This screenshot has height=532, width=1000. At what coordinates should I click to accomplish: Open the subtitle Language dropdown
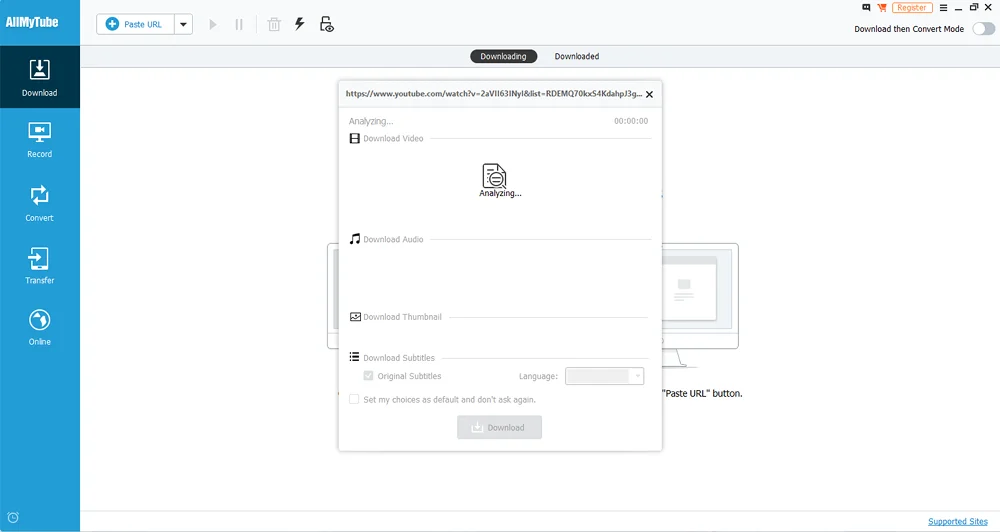tap(605, 376)
